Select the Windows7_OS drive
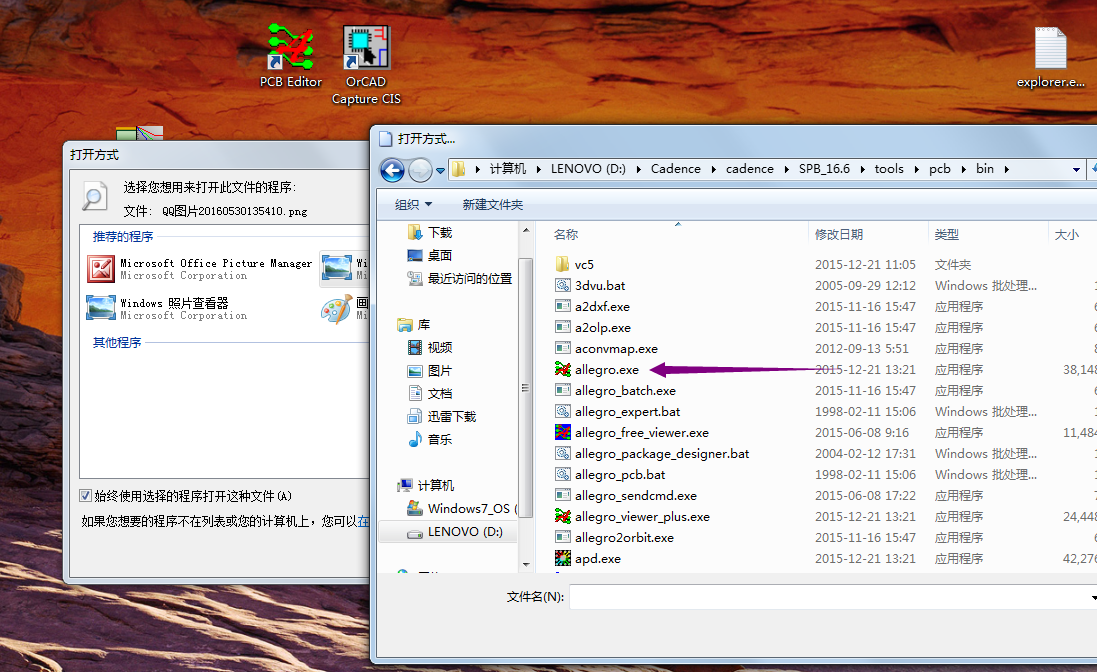 462,508
